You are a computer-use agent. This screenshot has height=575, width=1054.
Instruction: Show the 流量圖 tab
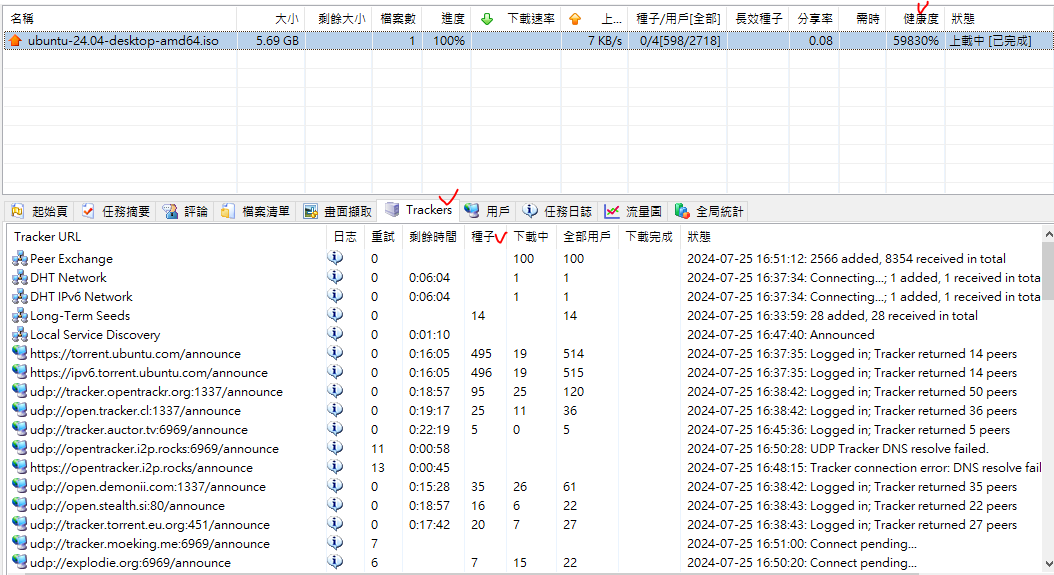633,211
